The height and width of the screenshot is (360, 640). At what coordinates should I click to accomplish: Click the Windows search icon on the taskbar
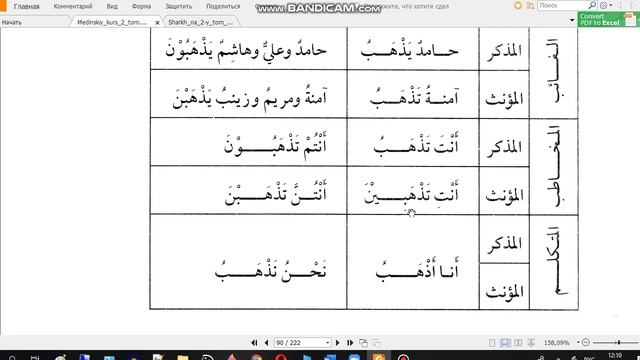(12, 358)
